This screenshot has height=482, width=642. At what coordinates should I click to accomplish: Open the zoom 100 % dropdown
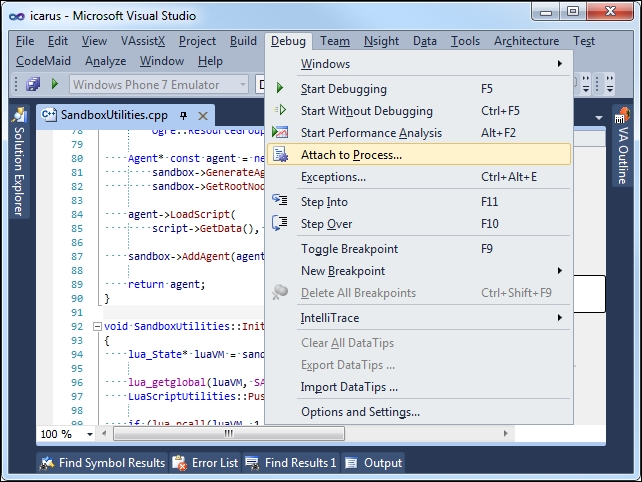[x=90, y=434]
